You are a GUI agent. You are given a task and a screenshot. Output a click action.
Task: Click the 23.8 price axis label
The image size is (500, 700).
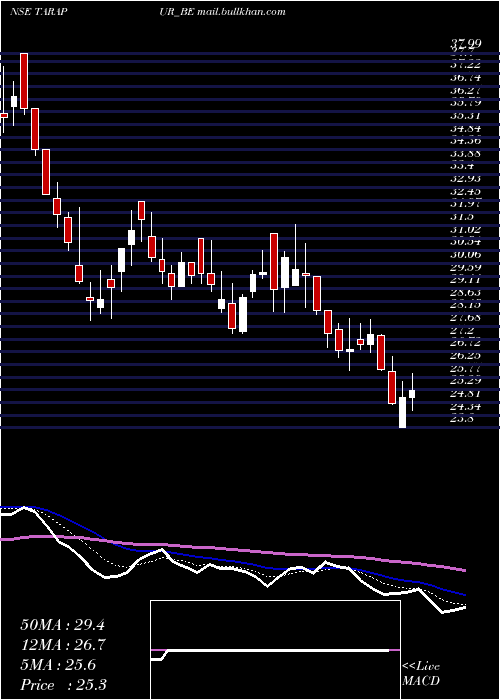pos(462,419)
